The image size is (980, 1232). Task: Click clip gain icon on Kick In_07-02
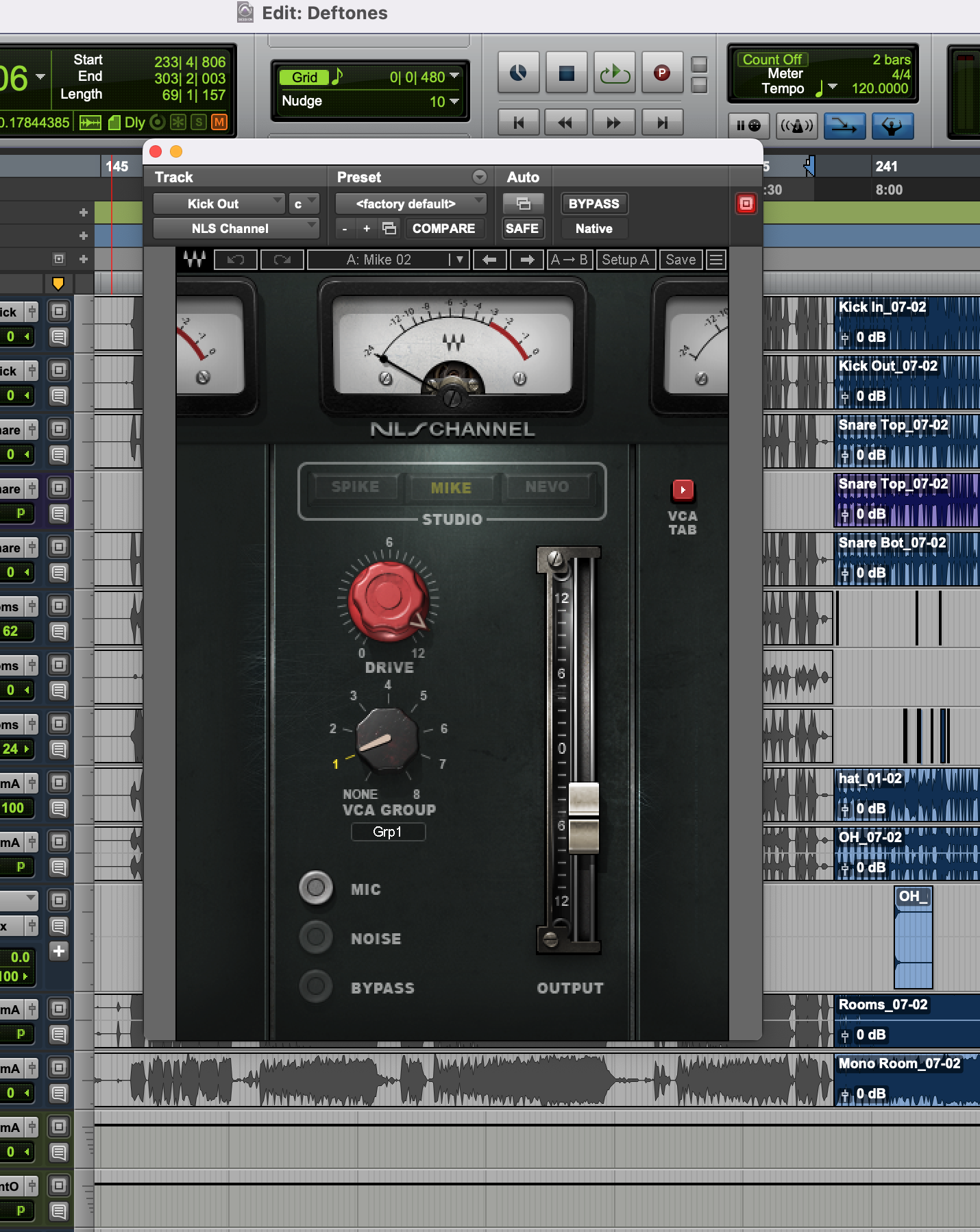pos(844,337)
